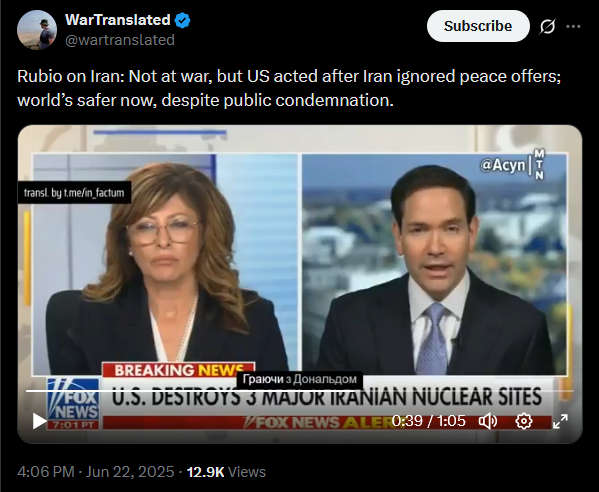
Task: Mute the video using the speaker icon
Action: 488,421
